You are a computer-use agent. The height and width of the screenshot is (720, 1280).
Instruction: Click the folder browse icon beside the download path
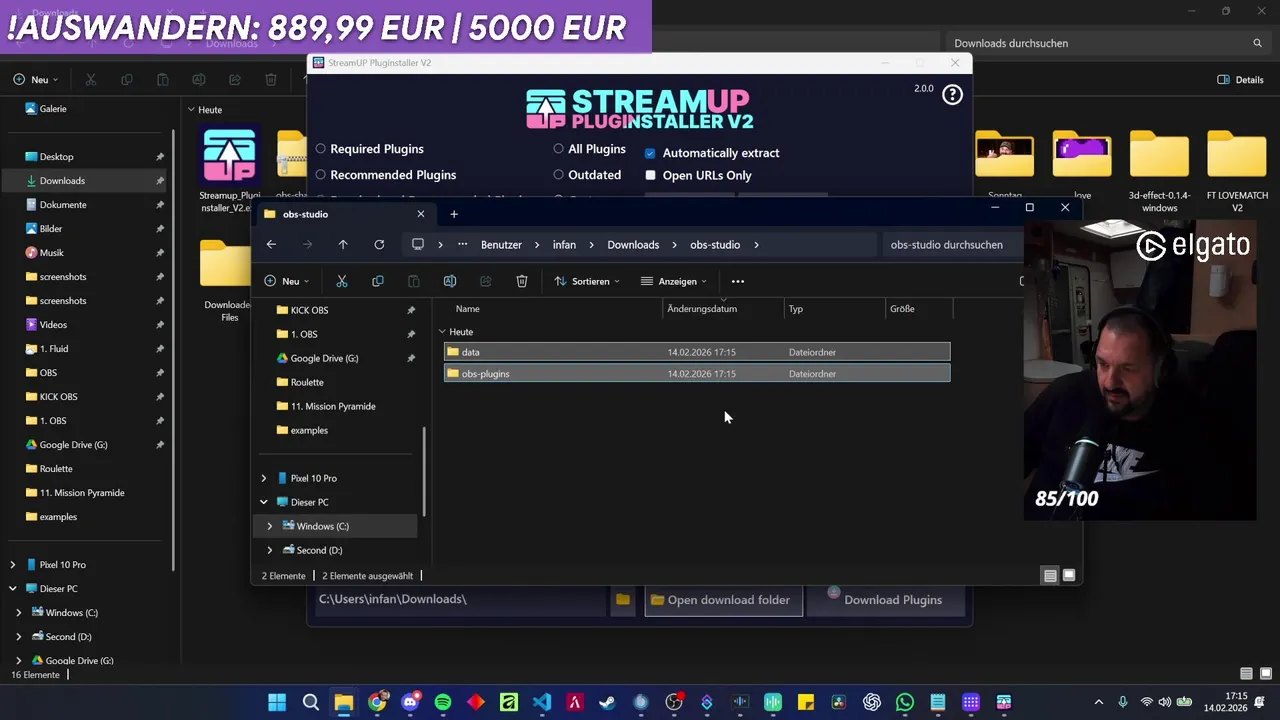tap(623, 600)
